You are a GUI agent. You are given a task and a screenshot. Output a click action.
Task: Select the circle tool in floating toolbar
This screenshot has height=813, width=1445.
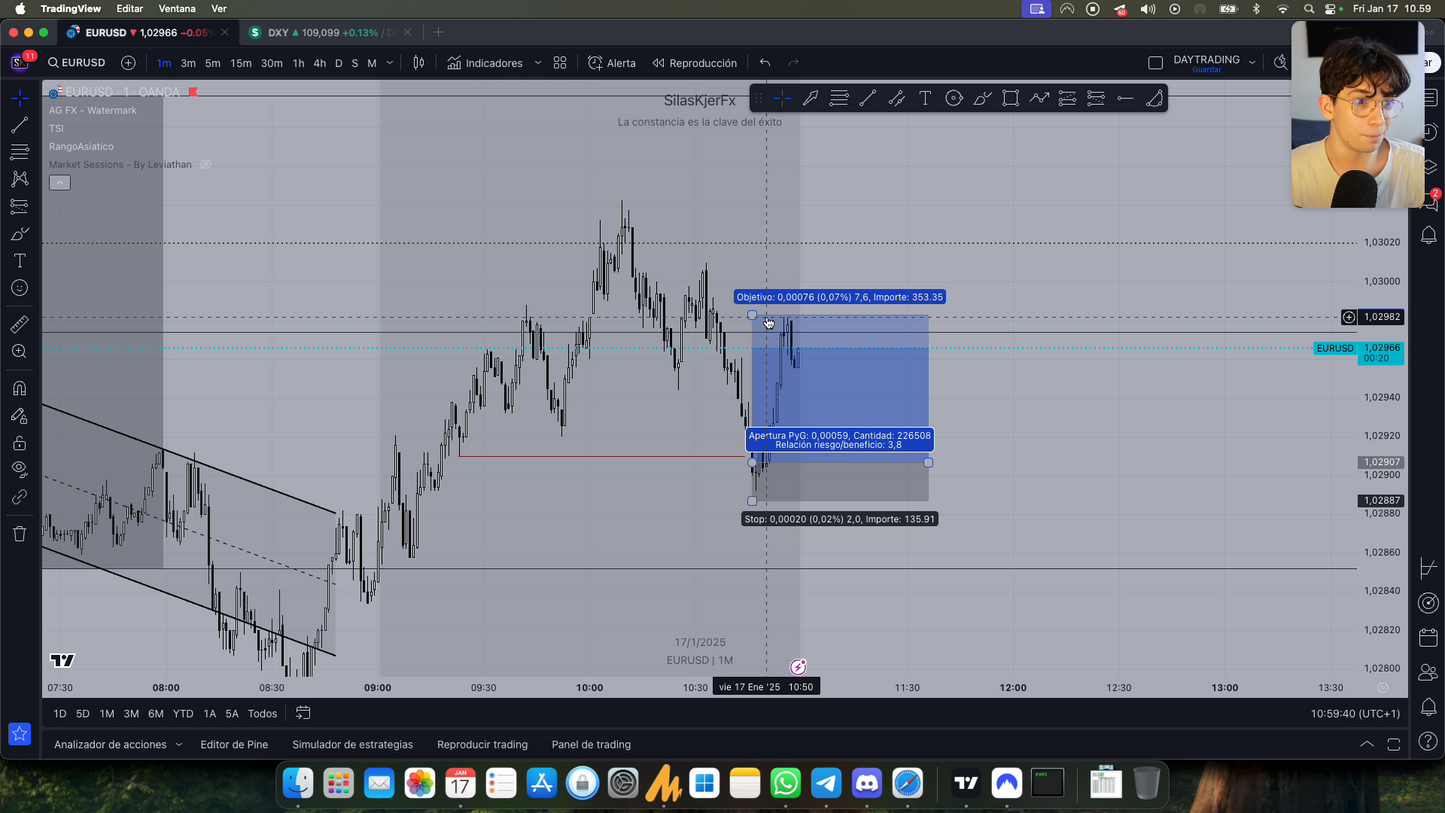tap(954, 98)
